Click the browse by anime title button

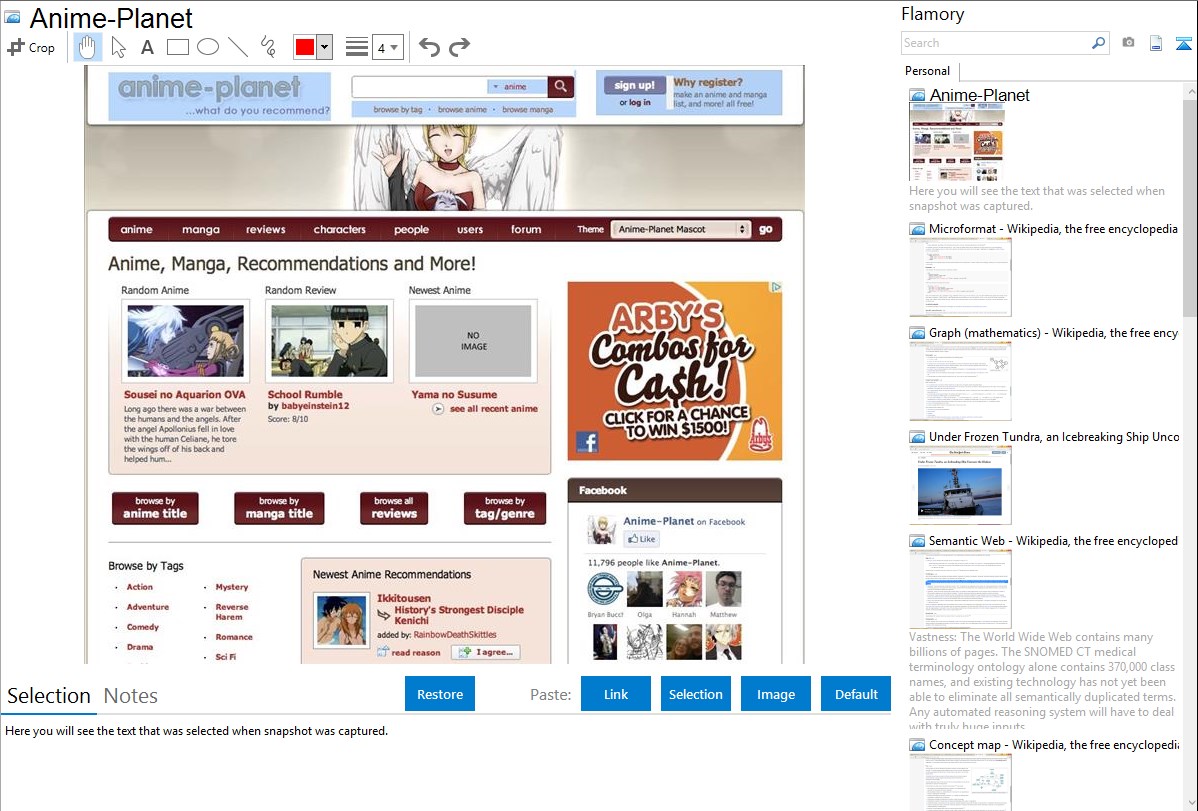pyautogui.click(x=155, y=508)
